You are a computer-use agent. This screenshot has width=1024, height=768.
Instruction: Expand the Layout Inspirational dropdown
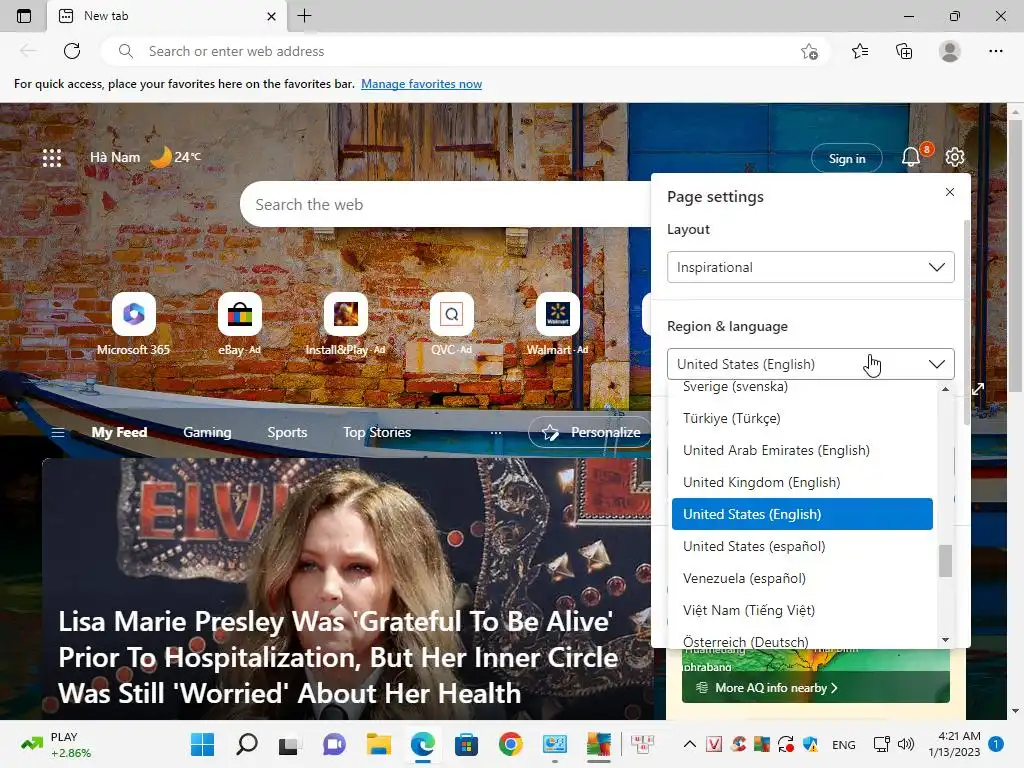click(x=810, y=267)
